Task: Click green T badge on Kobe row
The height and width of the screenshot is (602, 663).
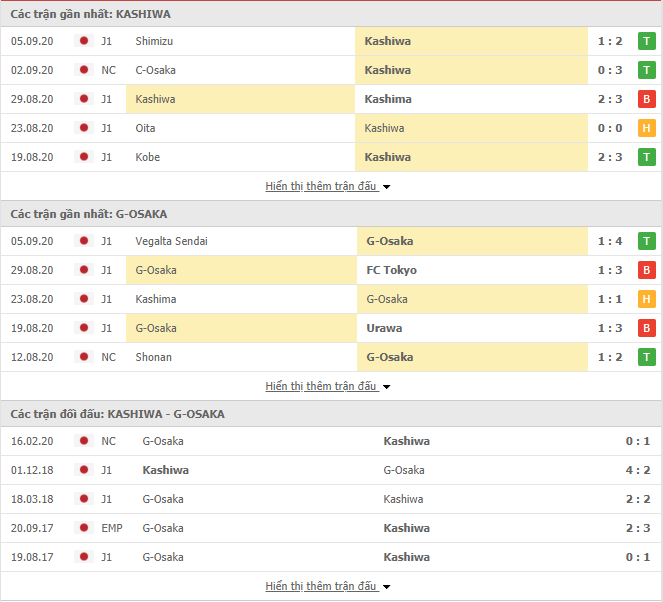Action: tap(647, 157)
